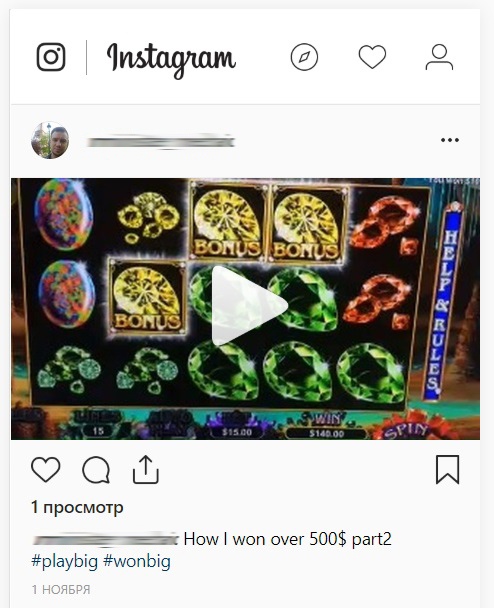Image resolution: width=494 pixels, height=608 pixels.
Task: Click the '1 просмотр' view count
Action: [x=77, y=507]
